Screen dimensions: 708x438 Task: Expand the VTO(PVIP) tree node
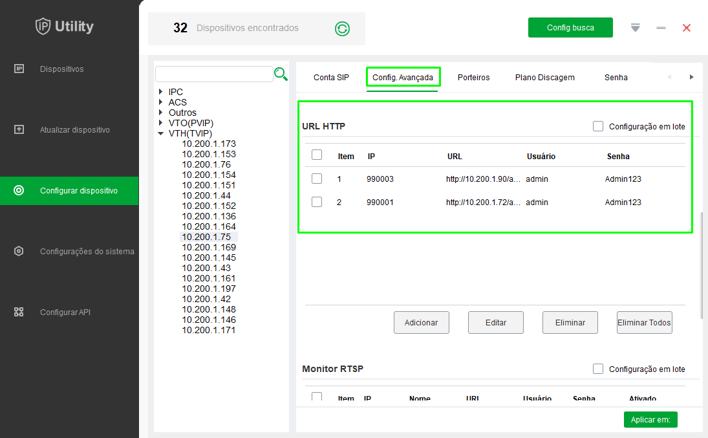point(160,123)
